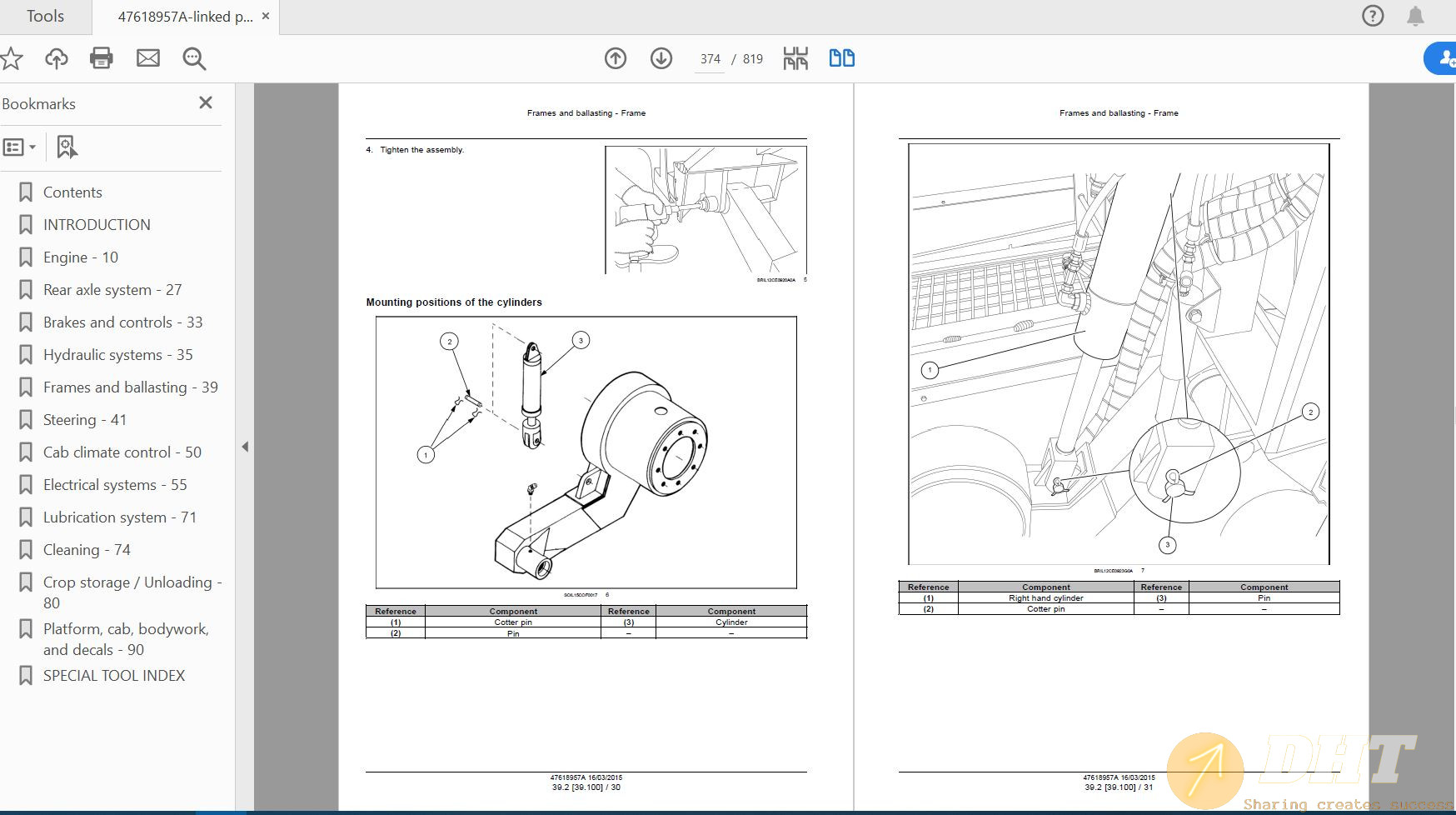Open Platform, cab, bodywork, and decals - 90

[x=126, y=639]
